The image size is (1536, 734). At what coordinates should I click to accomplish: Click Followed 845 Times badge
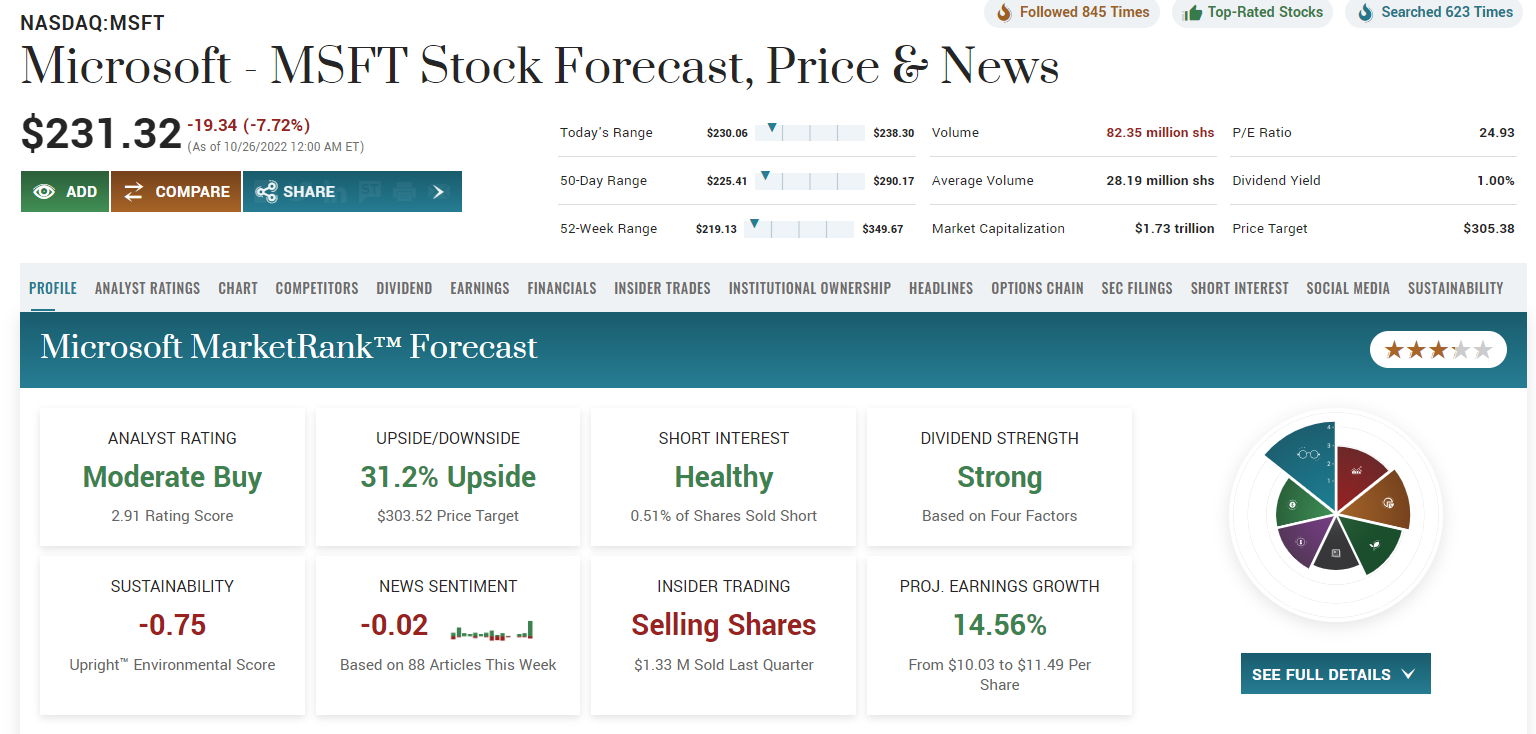(1072, 13)
